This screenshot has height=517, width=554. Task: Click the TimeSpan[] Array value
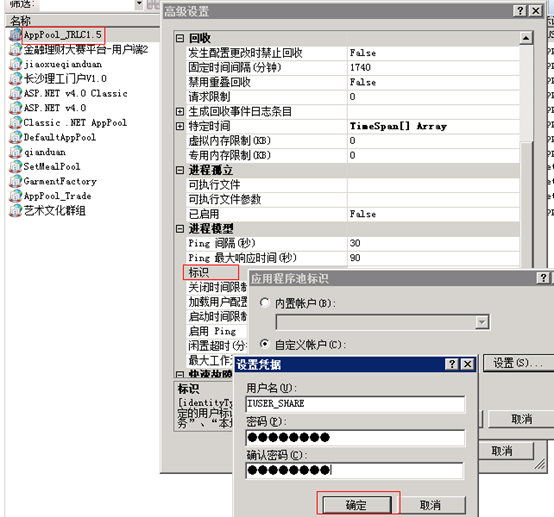398,126
